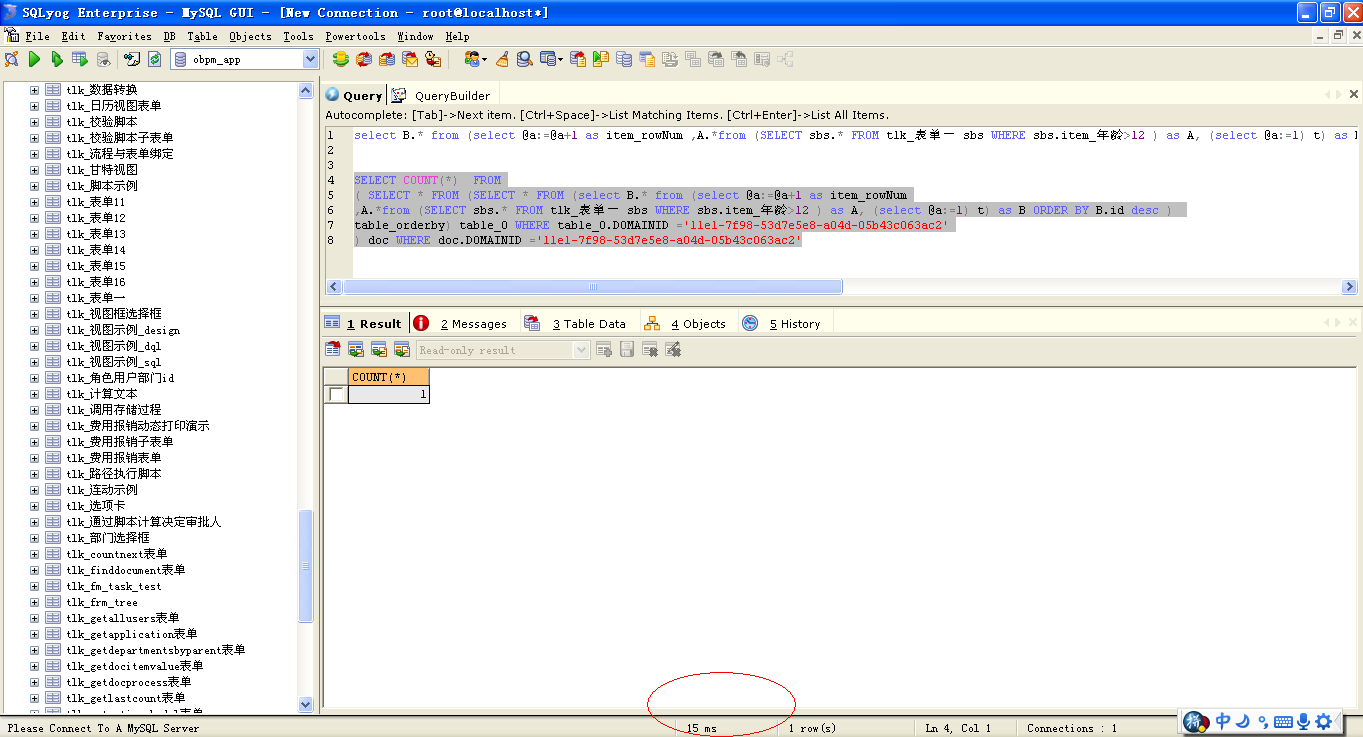This screenshot has height=737, width=1363.
Task: Click the new connection toolbar icon
Action: click(11, 59)
